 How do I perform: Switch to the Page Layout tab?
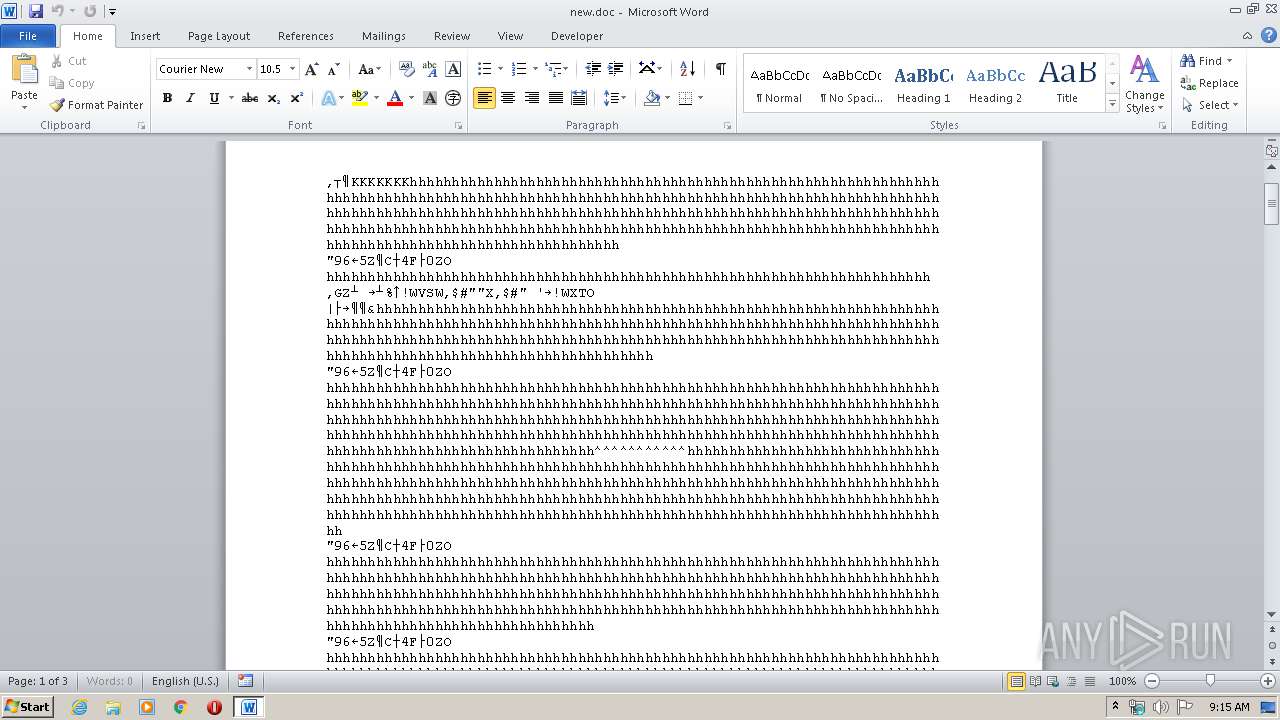(x=219, y=36)
